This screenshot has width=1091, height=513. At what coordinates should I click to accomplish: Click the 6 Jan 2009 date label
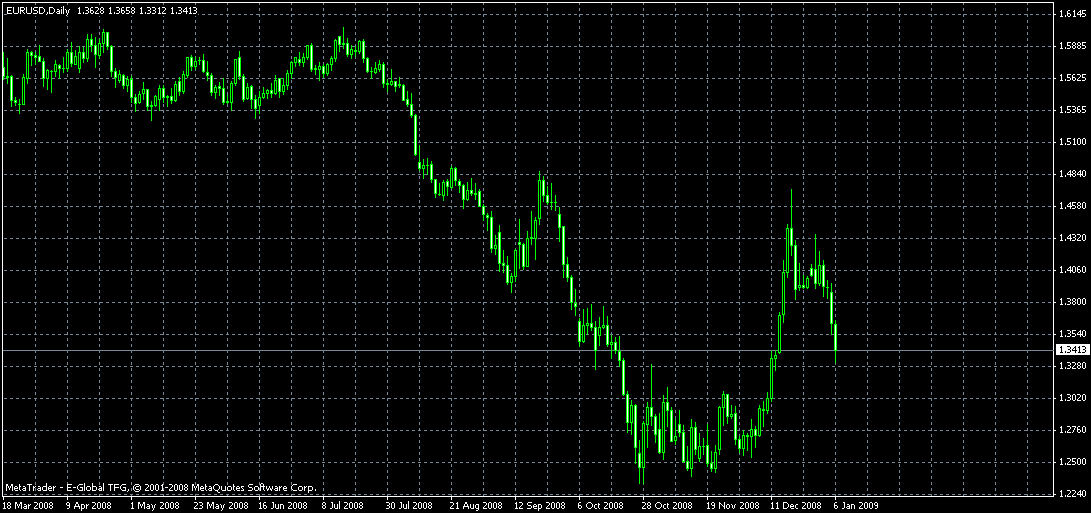pos(857,506)
